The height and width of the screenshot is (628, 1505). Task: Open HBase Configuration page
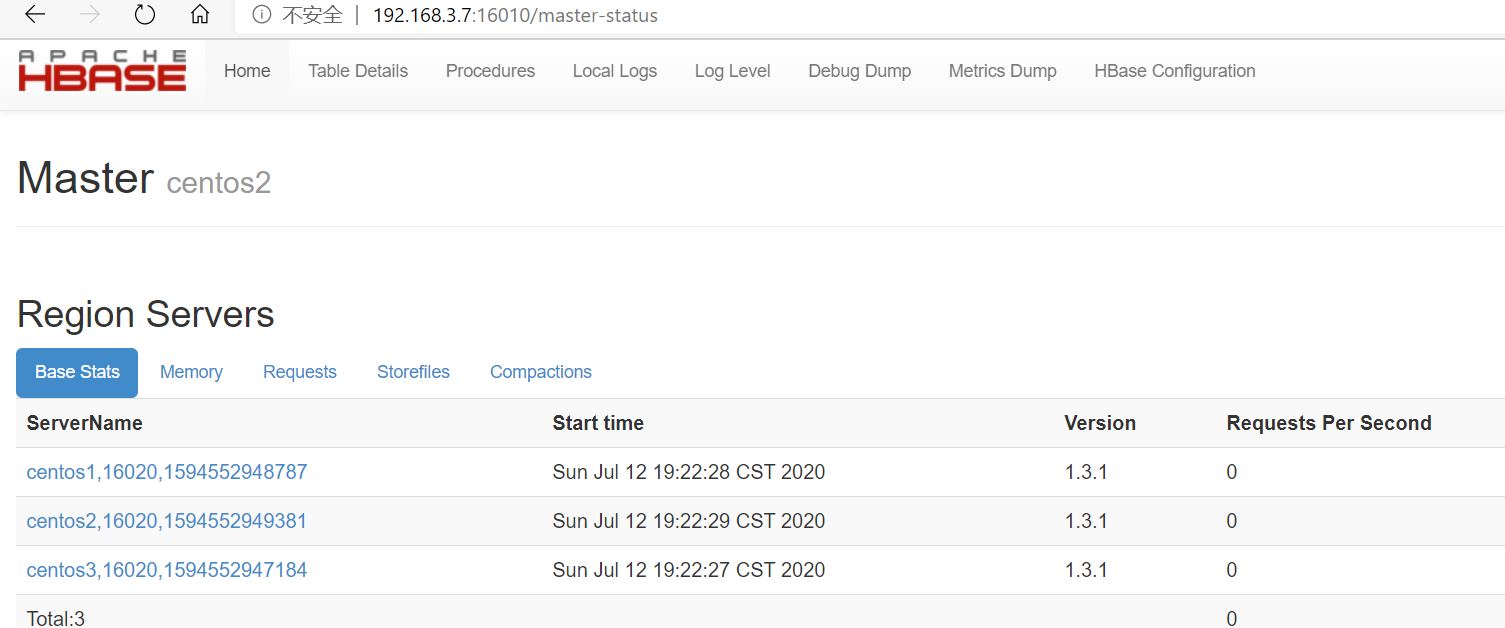coord(1175,71)
